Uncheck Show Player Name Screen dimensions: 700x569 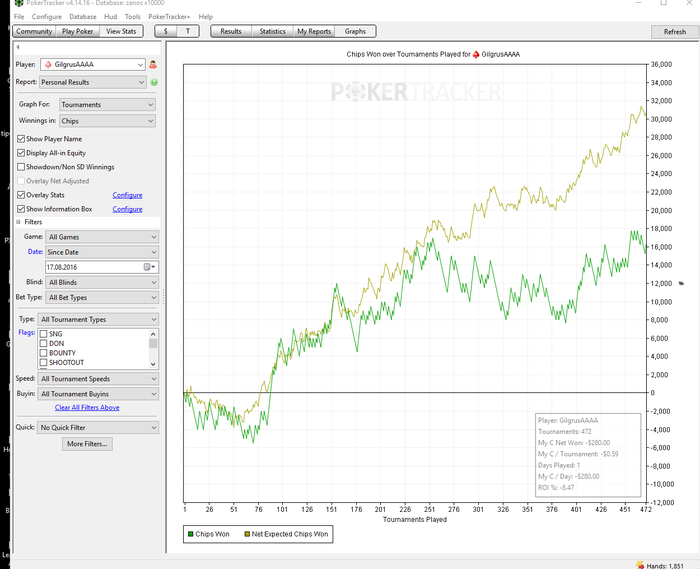(x=22, y=139)
